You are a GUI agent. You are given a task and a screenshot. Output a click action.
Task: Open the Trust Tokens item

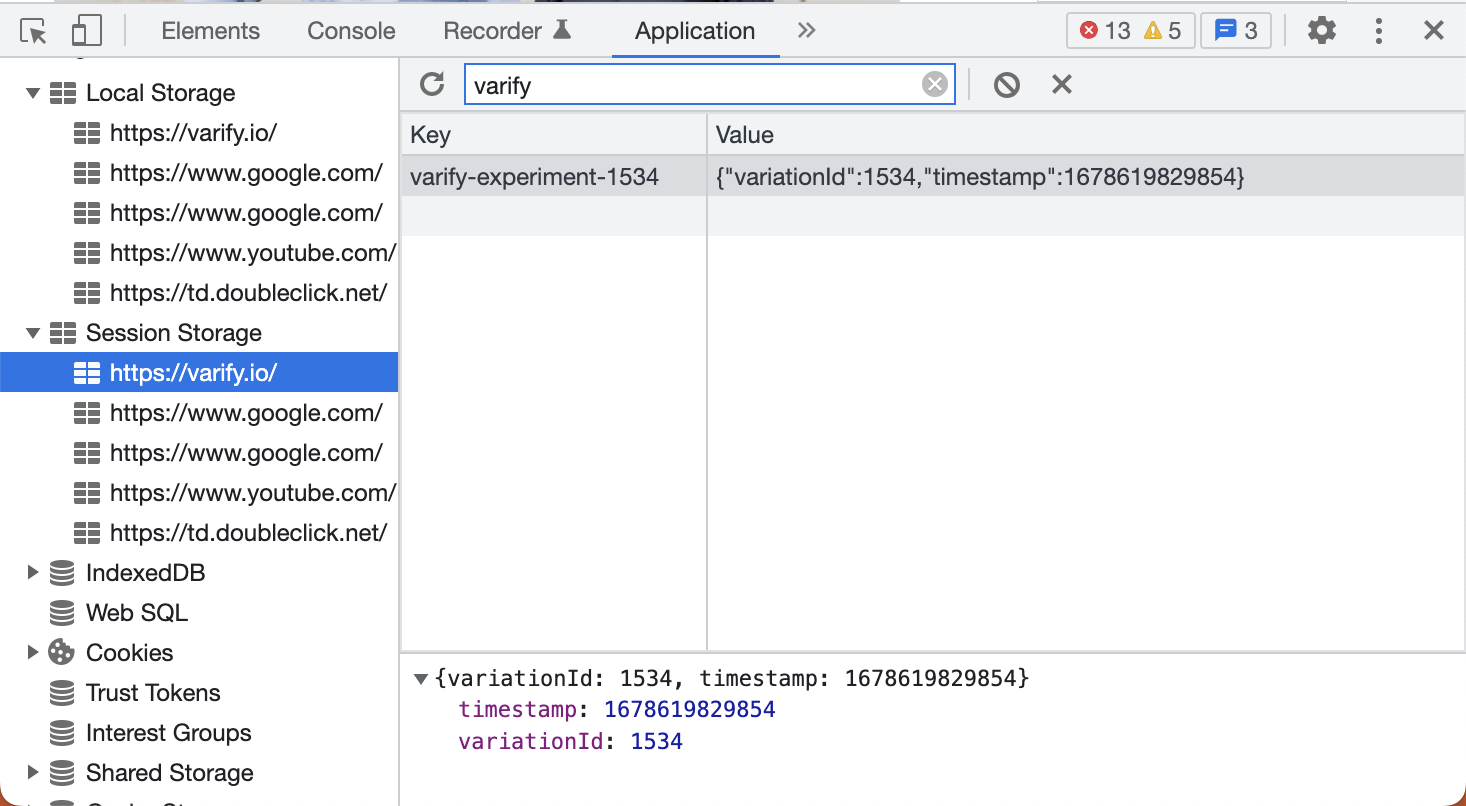[x=153, y=693]
